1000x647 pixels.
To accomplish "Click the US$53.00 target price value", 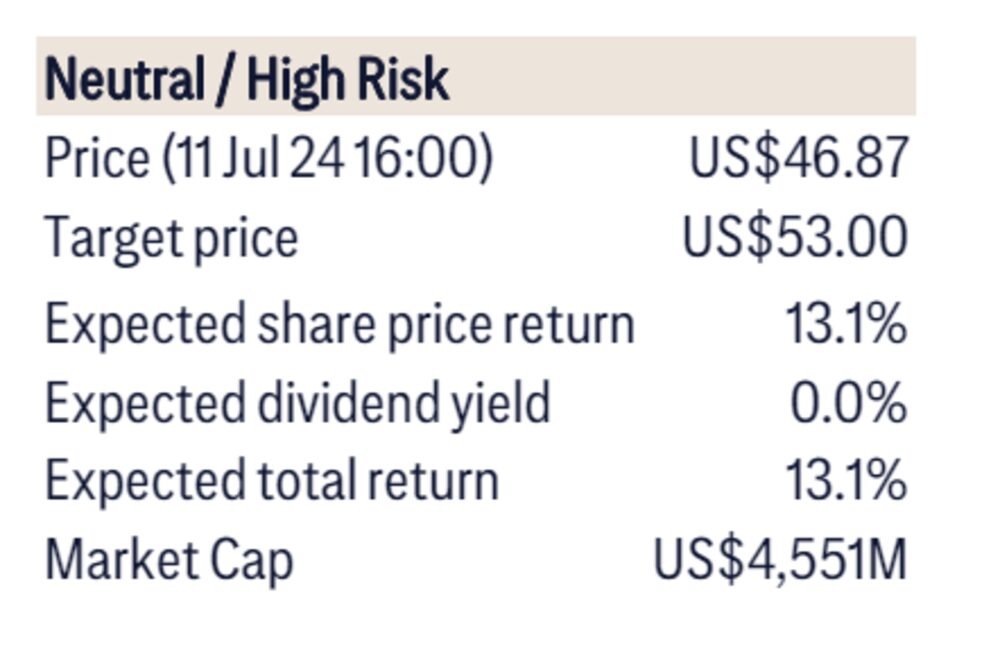I will (x=795, y=239).
